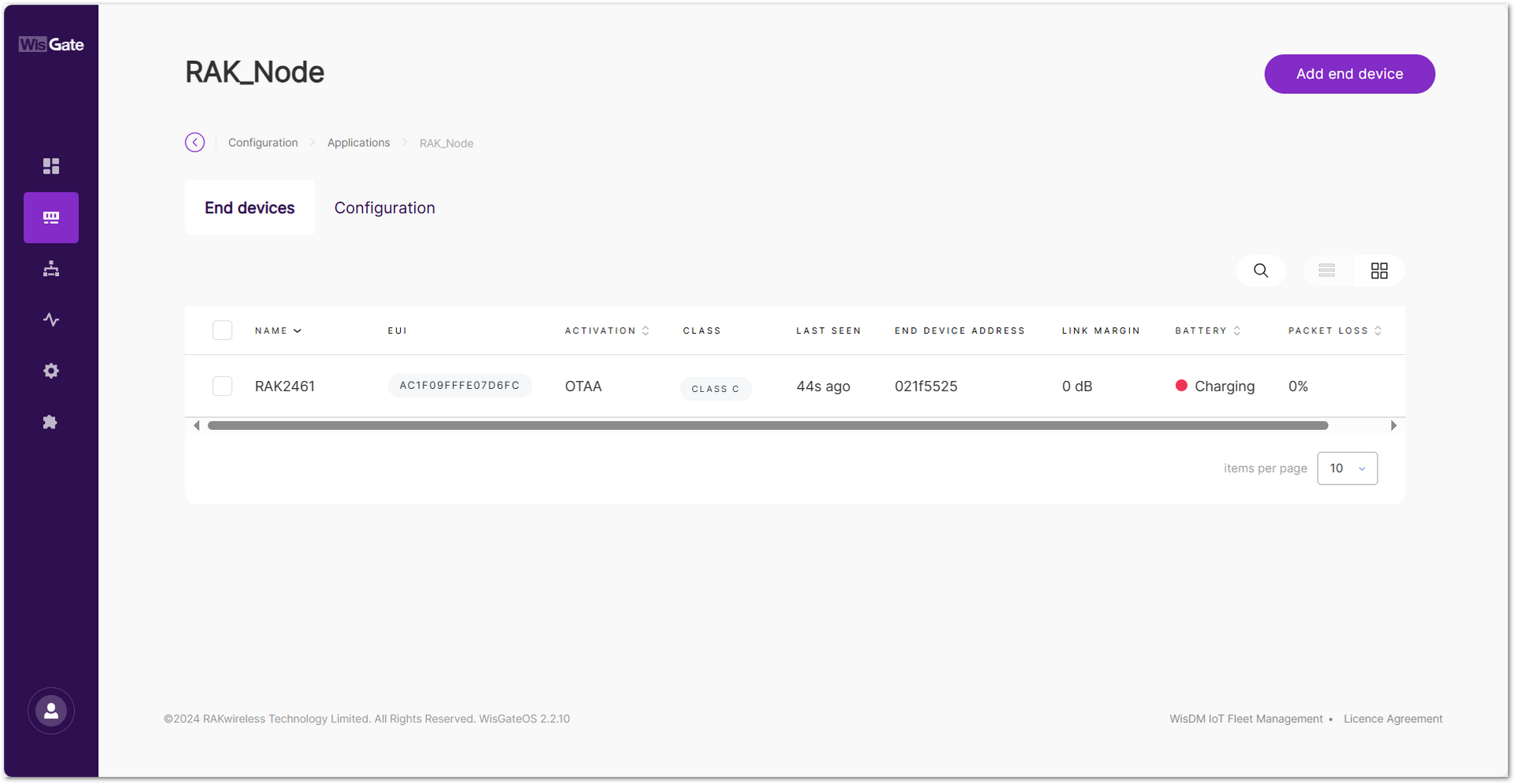This screenshot has width=1515, height=784.
Task: Check the select-all devices checkbox
Action: coord(223,330)
